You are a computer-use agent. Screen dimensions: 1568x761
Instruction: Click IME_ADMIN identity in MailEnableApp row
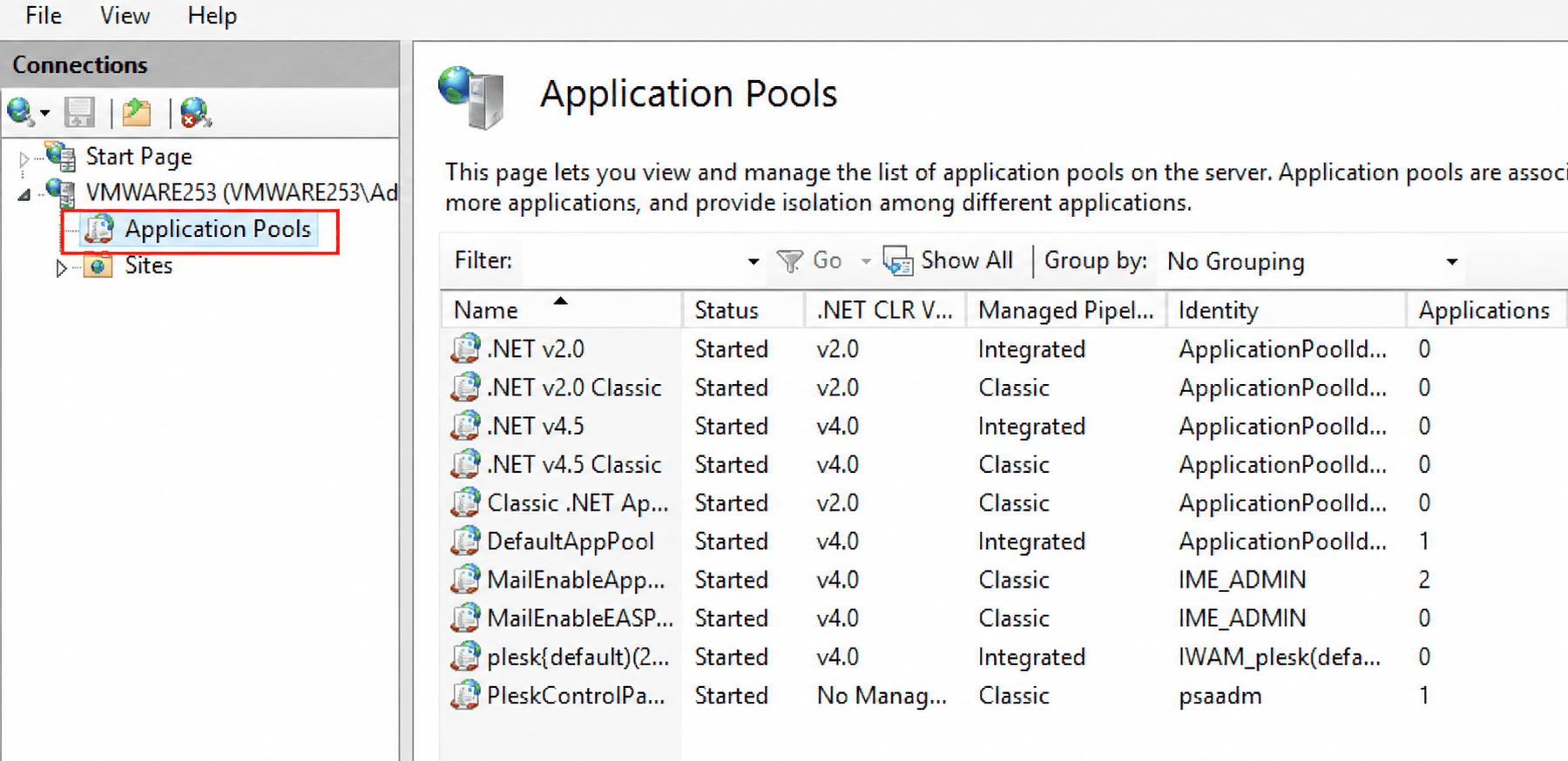click(x=1242, y=580)
